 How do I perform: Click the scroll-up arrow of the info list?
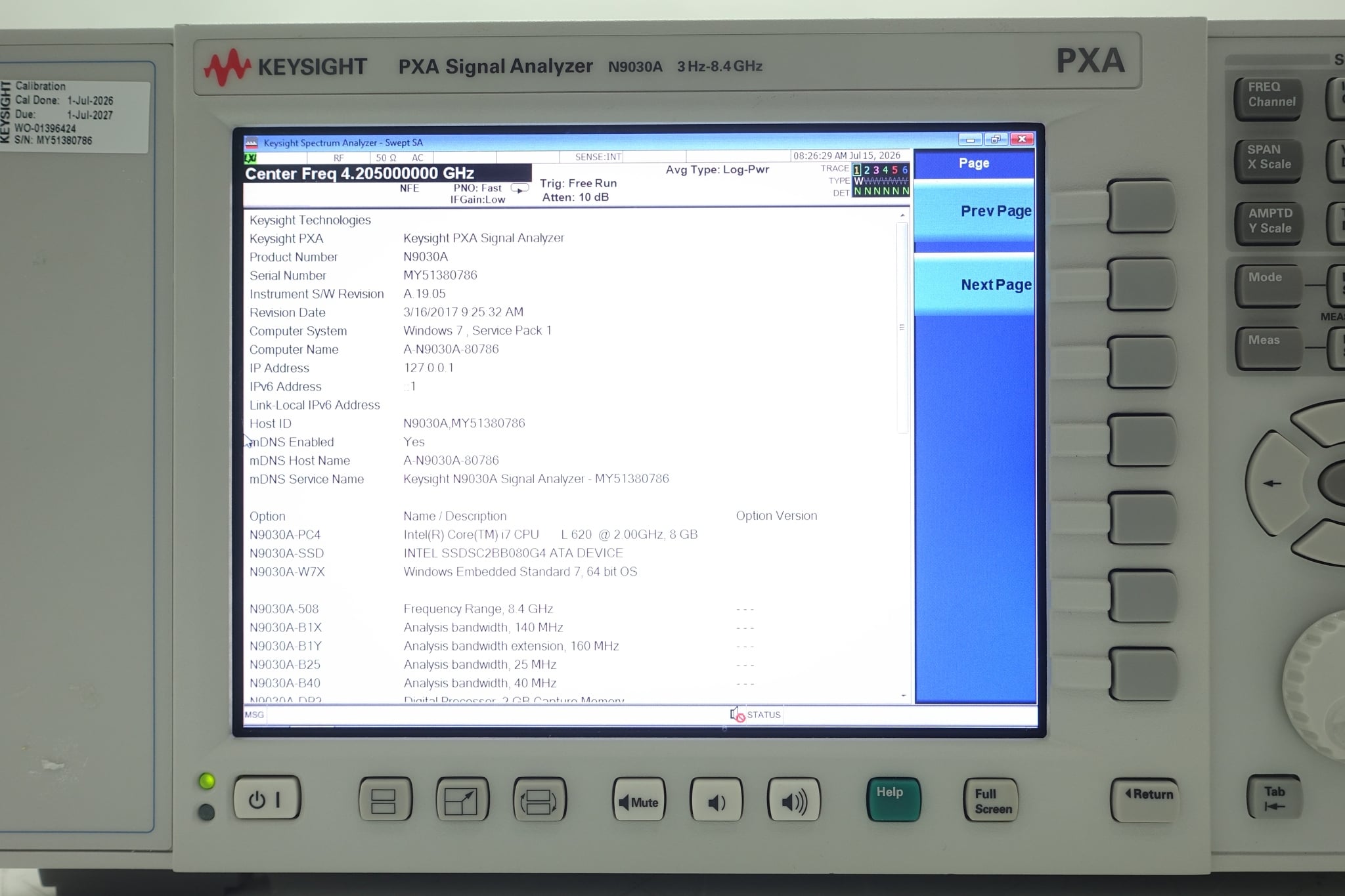click(x=902, y=215)
